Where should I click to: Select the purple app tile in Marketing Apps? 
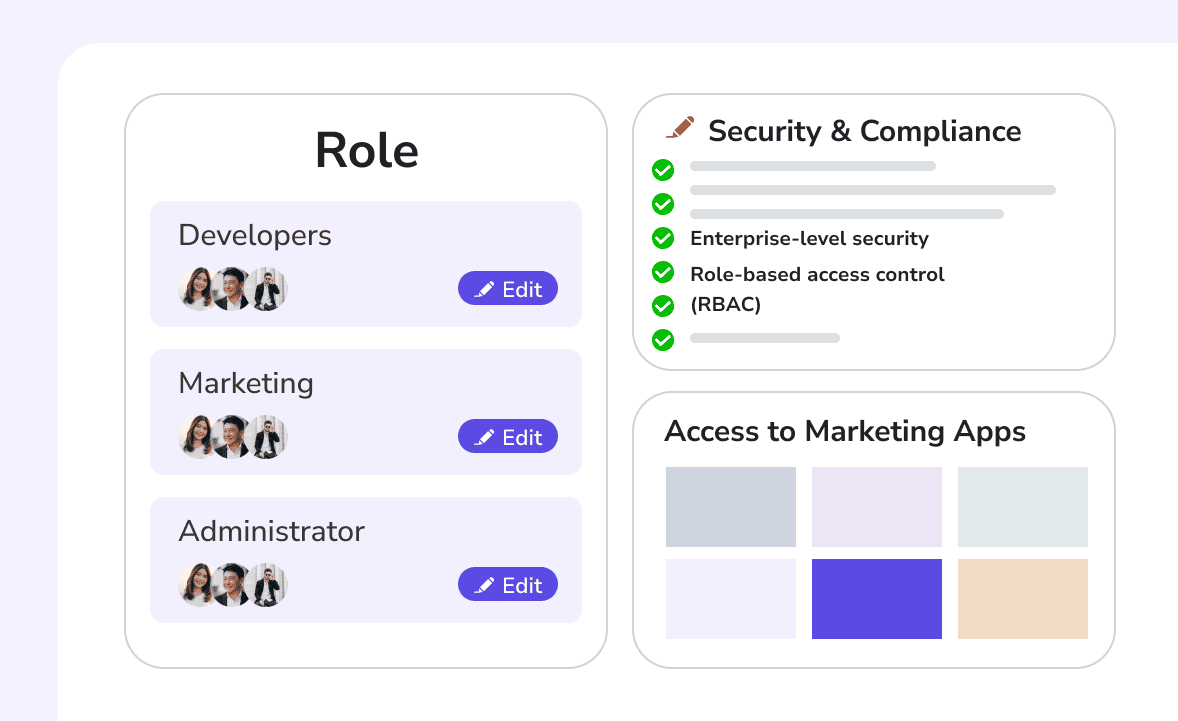[x=876, y=599]
